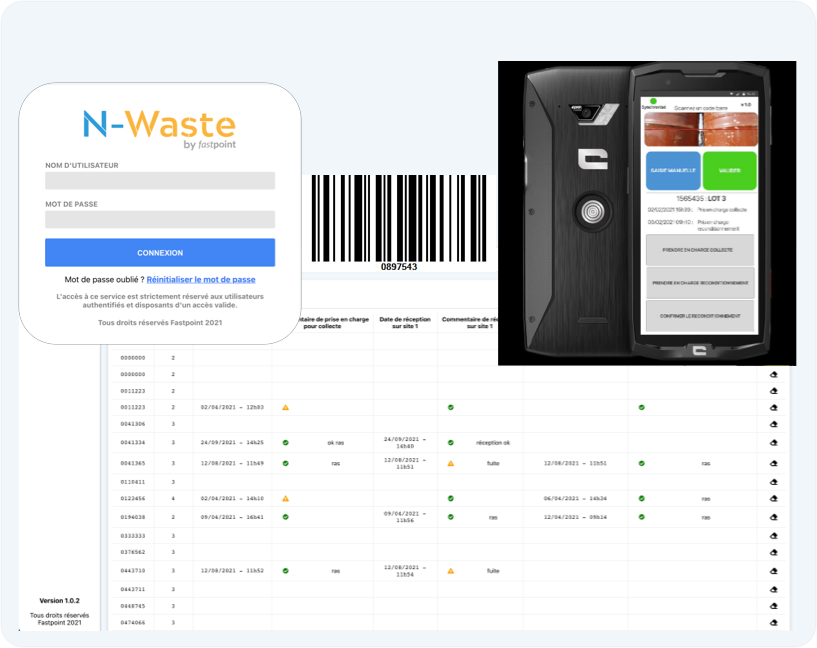Image resolution: width=817 pixels, height=648 pixels.
Task: Select lot number 0443710 in the table
Action: 133,571
